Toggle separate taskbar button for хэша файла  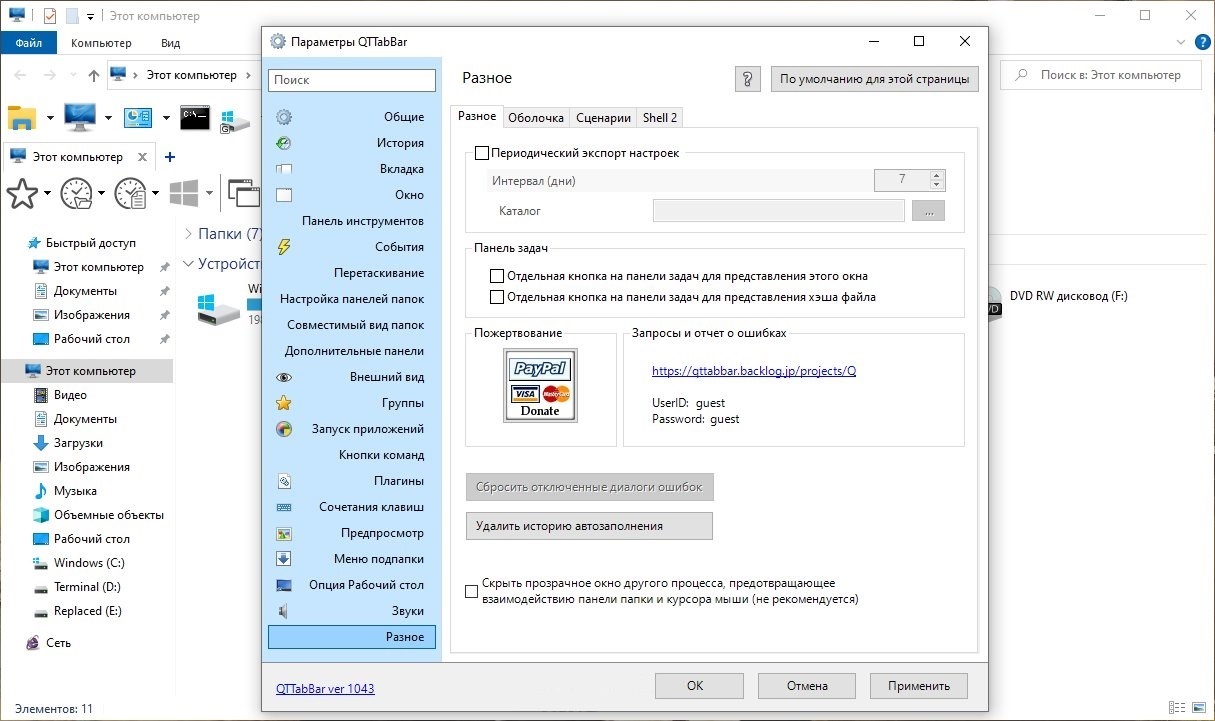(497, 297)
